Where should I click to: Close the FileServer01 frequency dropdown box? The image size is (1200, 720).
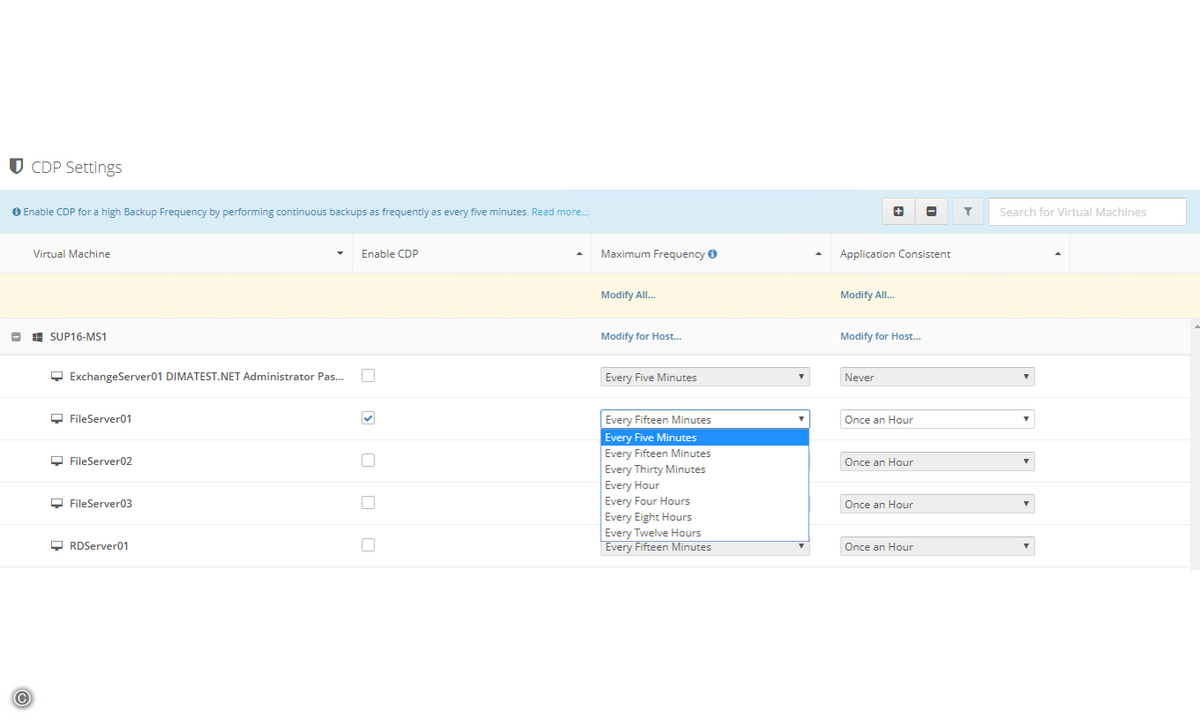pos(705,419)
